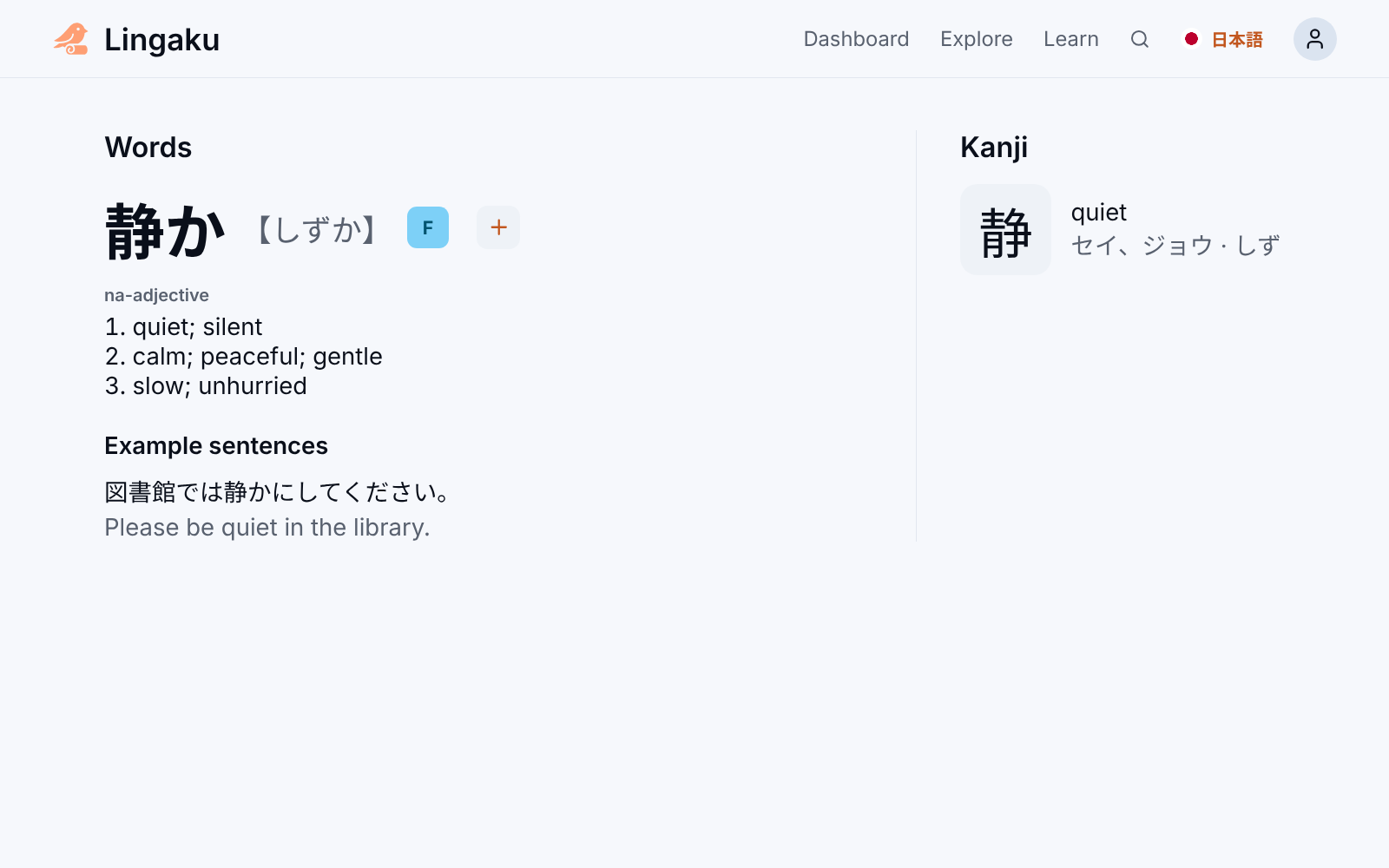Click the Japanese flag red dot

[1192, 39]
